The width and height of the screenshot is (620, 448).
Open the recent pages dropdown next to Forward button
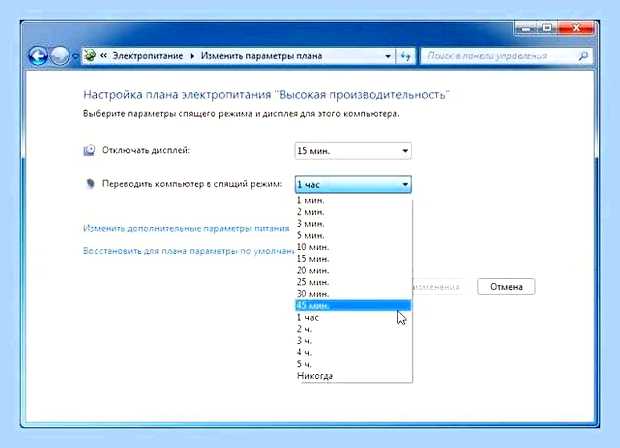pos(75,56)
